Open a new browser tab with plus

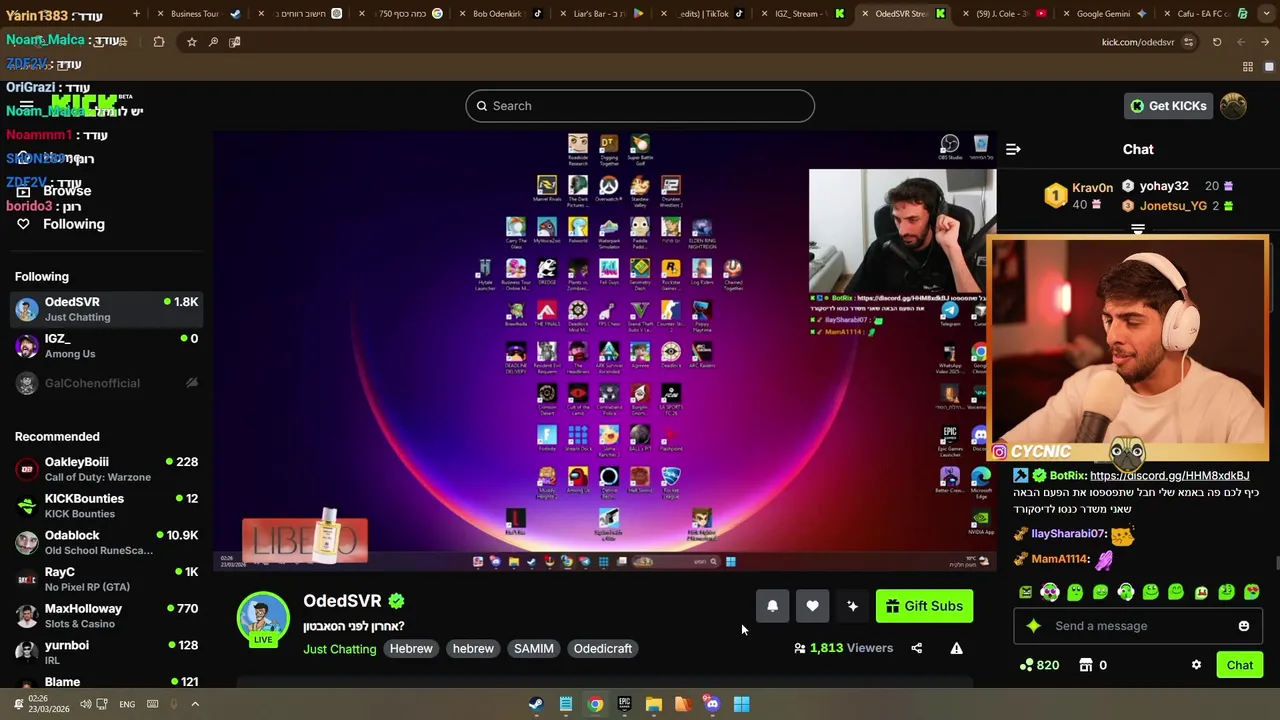point(136,14)
